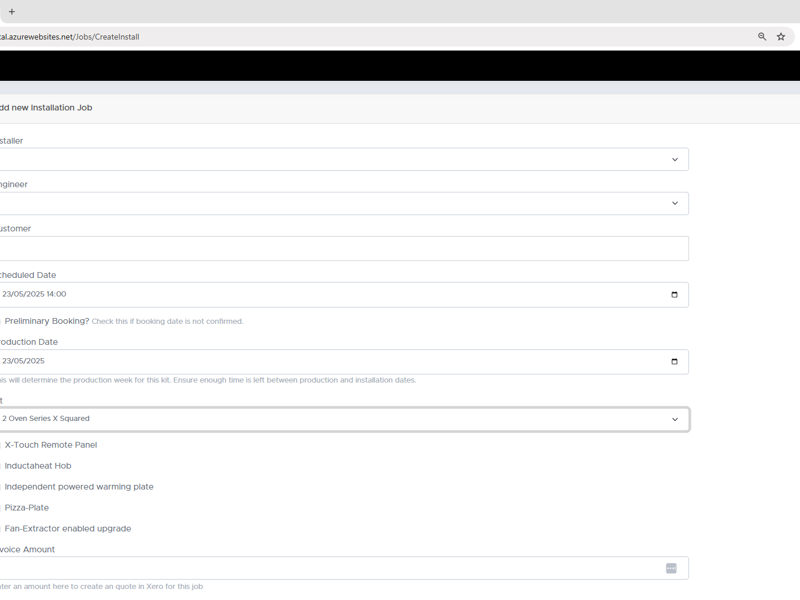This screenshot has height=600, width=800.
Task: Select Independent powered warming plate
Action: pyautogui.click(x=1, y=486)
